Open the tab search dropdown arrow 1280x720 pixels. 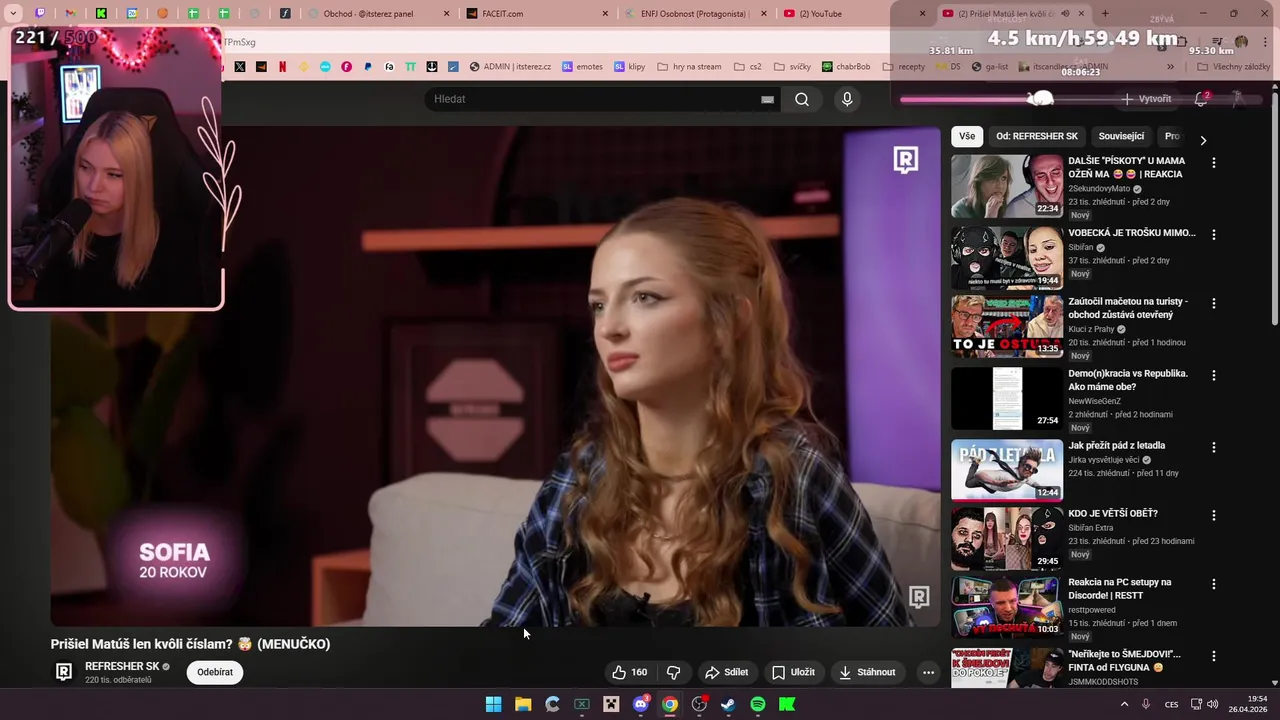pos(13,14)
